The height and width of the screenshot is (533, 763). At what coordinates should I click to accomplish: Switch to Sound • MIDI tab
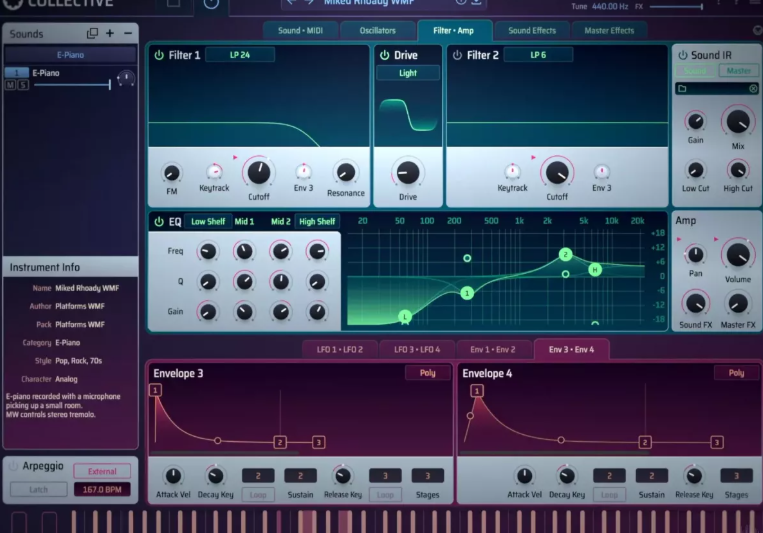300,31
